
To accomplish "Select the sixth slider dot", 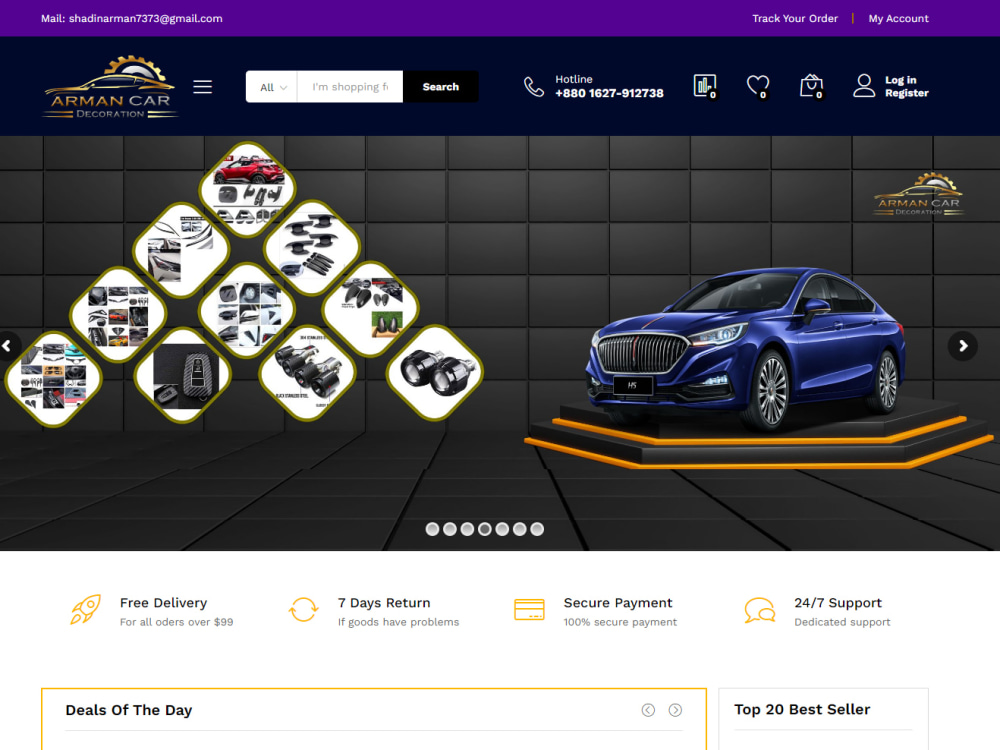I will (520, 529).
